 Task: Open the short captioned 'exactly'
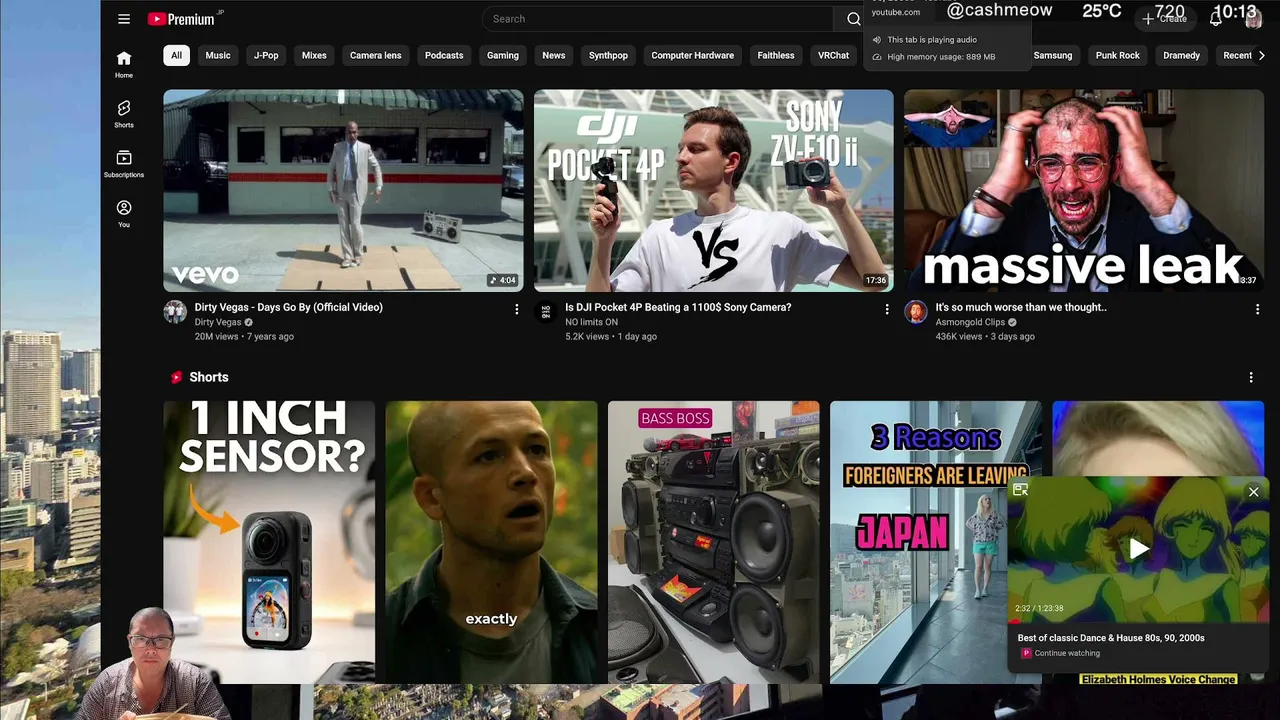point(492,542)
